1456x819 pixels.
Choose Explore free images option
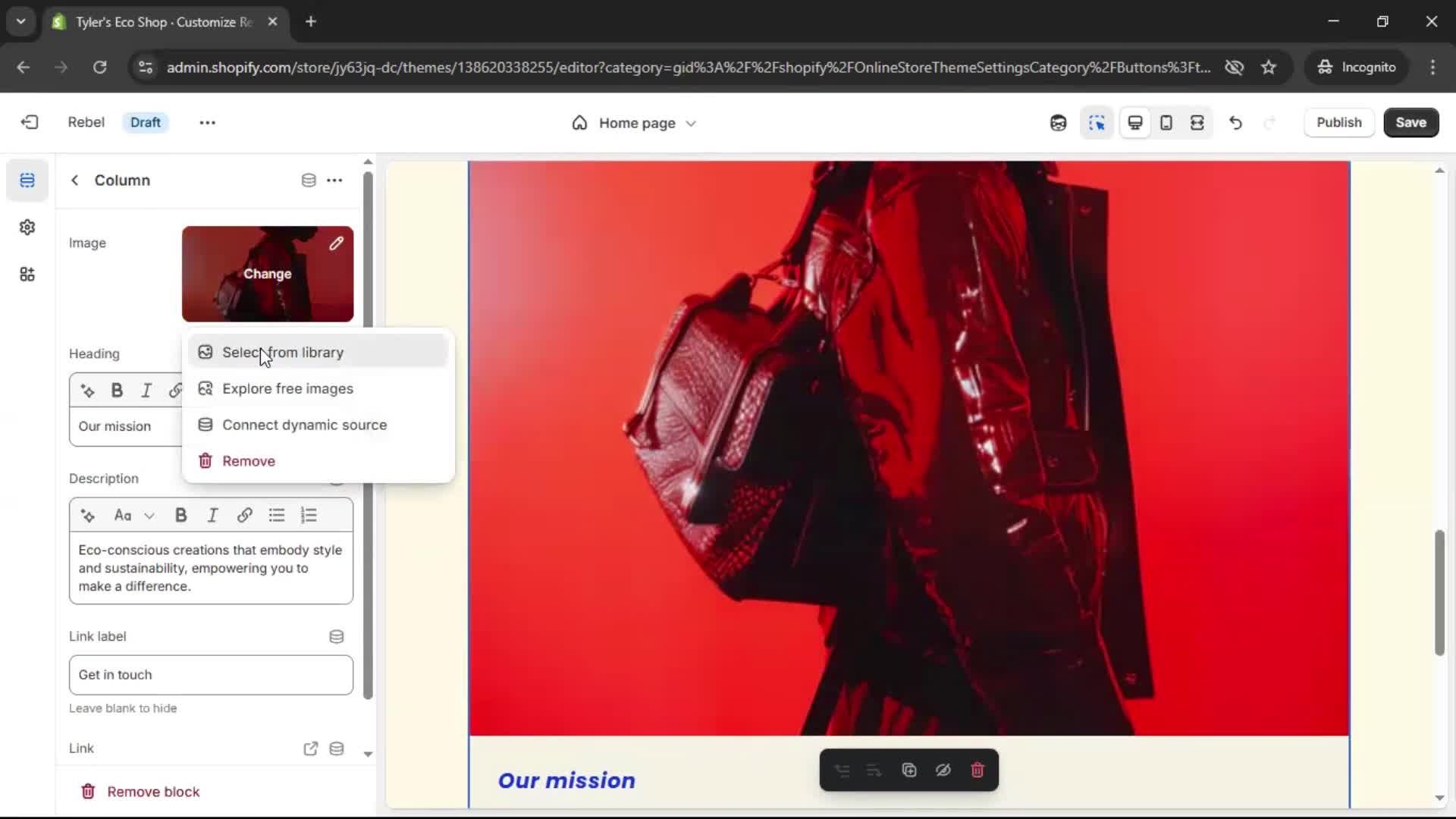point(287,389)
